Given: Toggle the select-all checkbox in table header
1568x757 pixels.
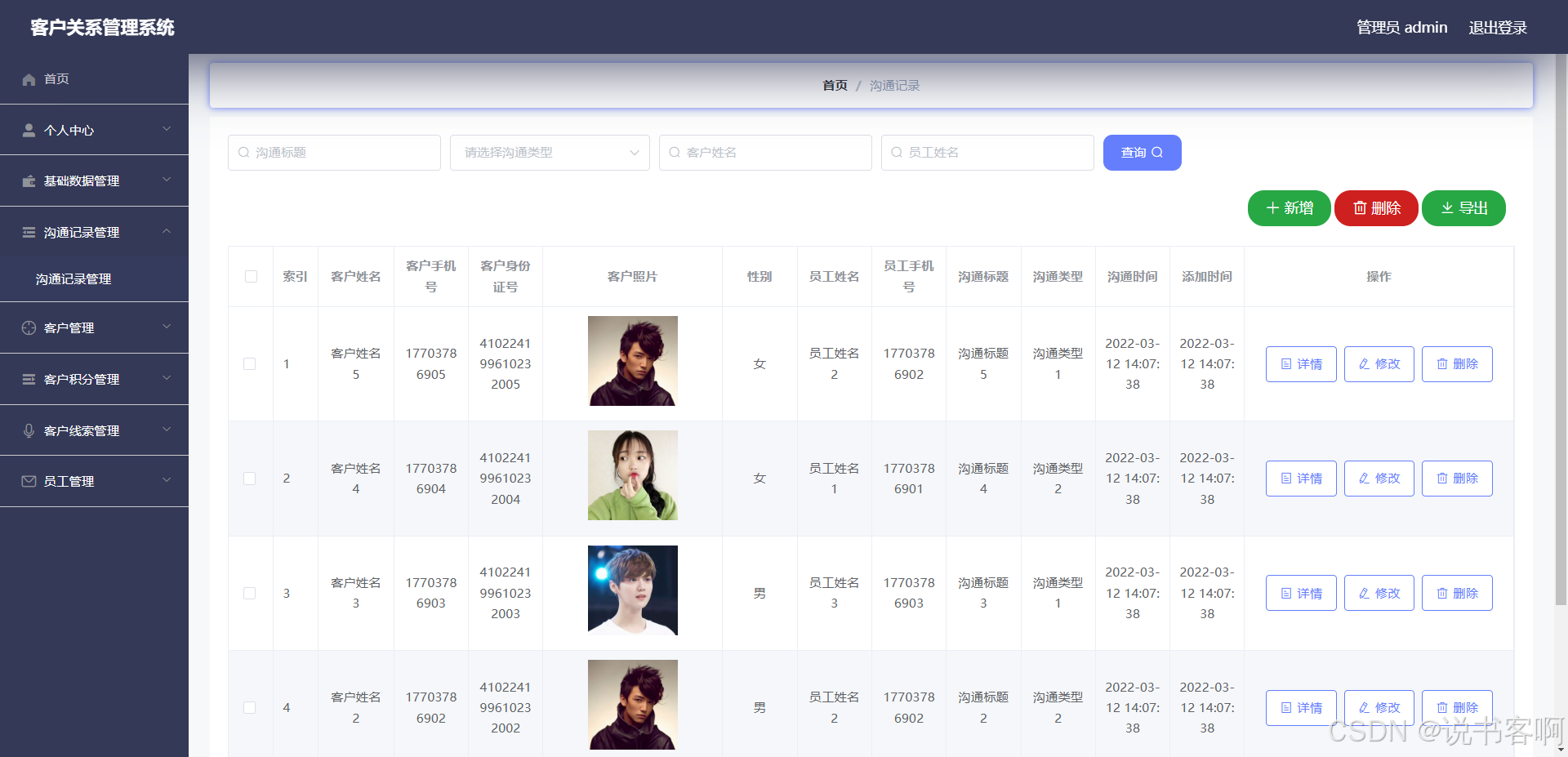Looking at the screenshot, I should tap(251, 277).
